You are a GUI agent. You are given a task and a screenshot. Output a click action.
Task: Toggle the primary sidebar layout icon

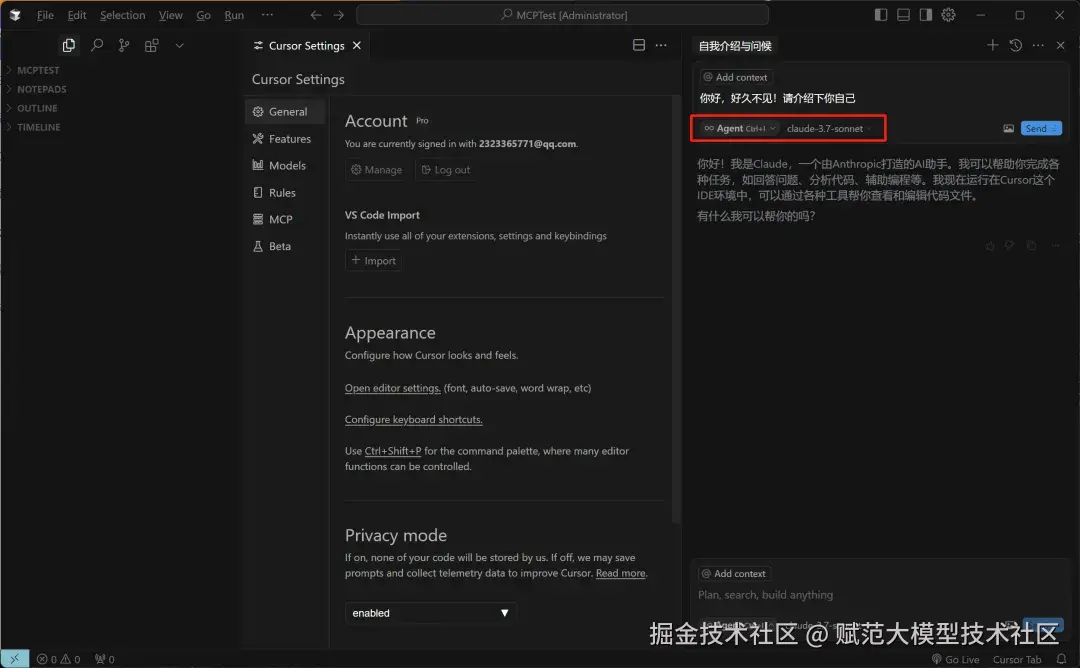880,14
